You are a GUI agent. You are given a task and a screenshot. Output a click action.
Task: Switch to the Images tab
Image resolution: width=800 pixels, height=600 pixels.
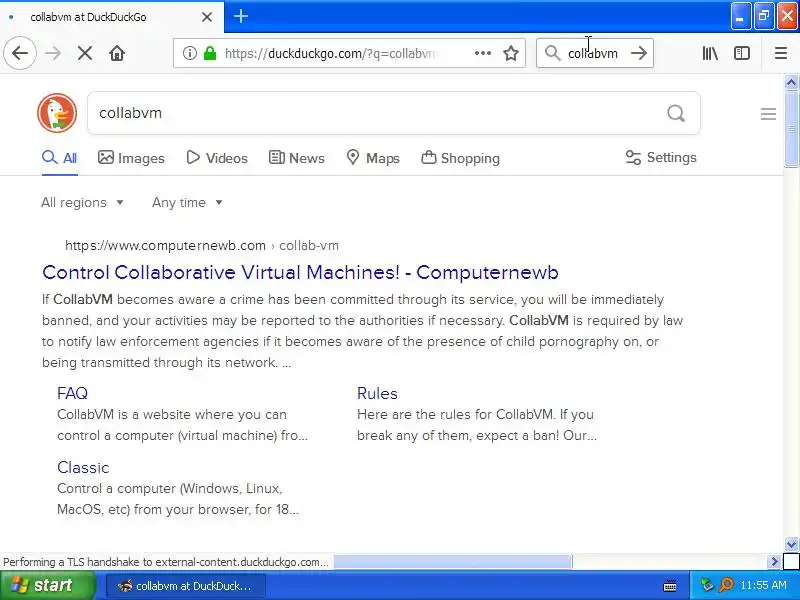(x=131, y=158)
